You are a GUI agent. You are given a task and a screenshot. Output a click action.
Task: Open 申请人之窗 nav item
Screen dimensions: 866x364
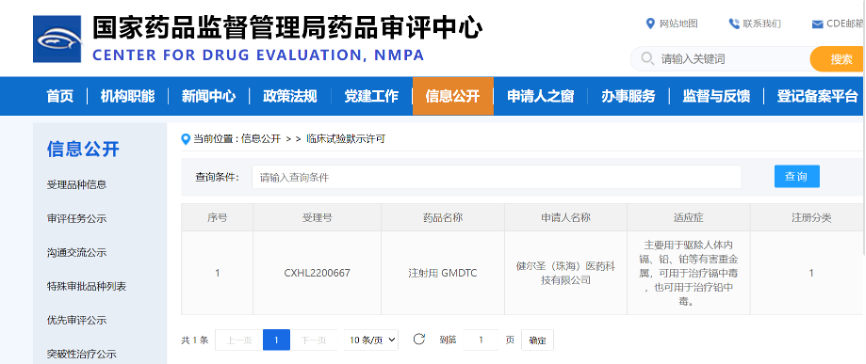(541, 96)
